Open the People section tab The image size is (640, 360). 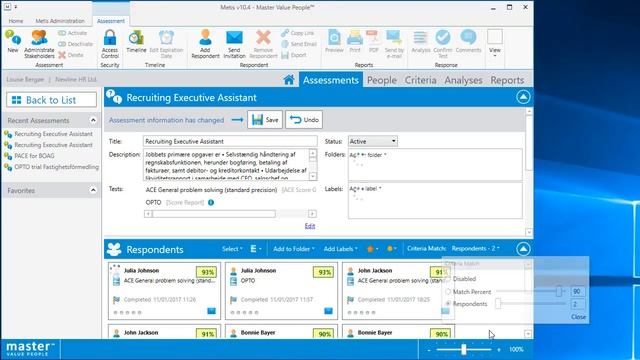(x=382, y=80)
